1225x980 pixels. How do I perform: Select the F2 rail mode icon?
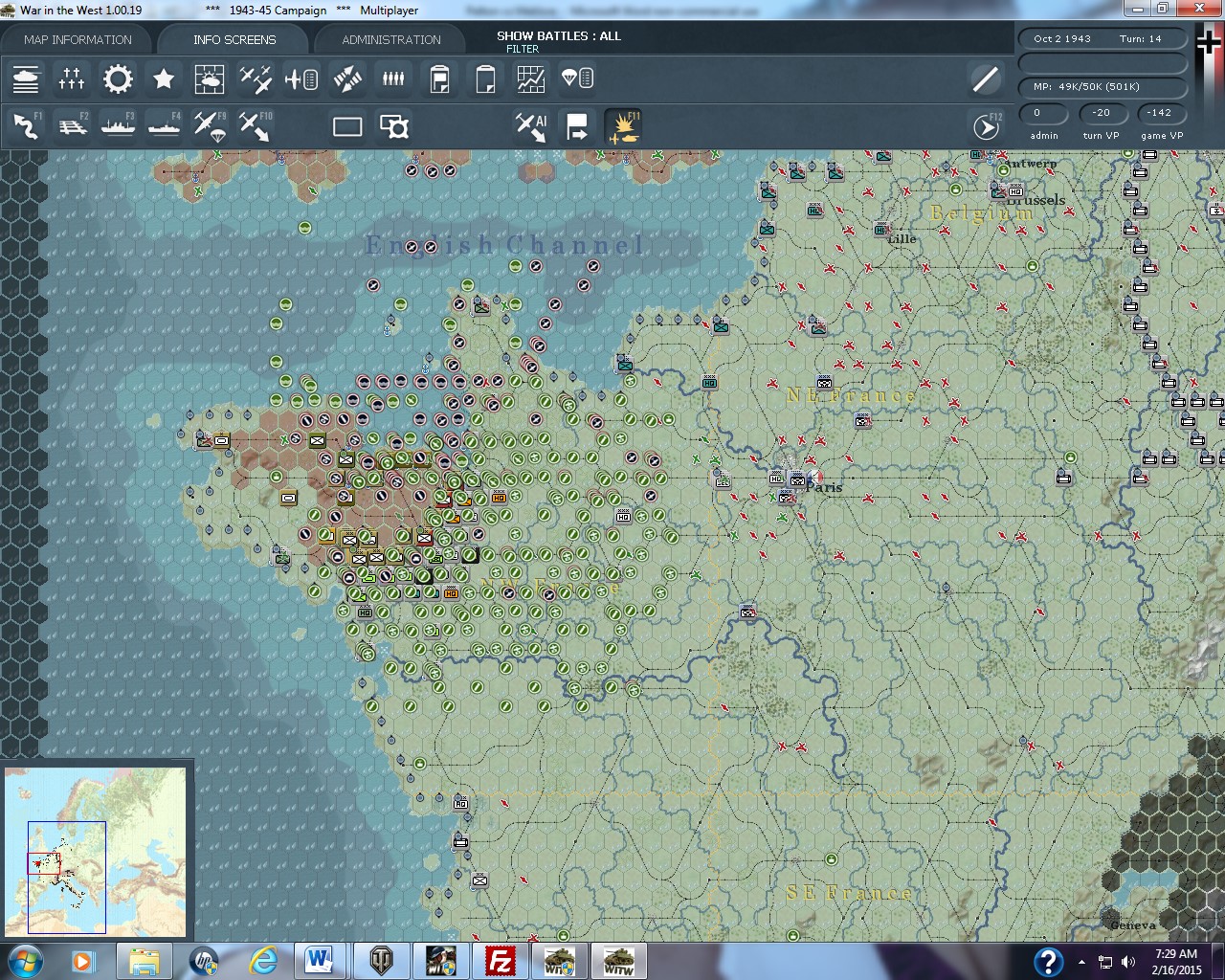click(x=72, y=126)
